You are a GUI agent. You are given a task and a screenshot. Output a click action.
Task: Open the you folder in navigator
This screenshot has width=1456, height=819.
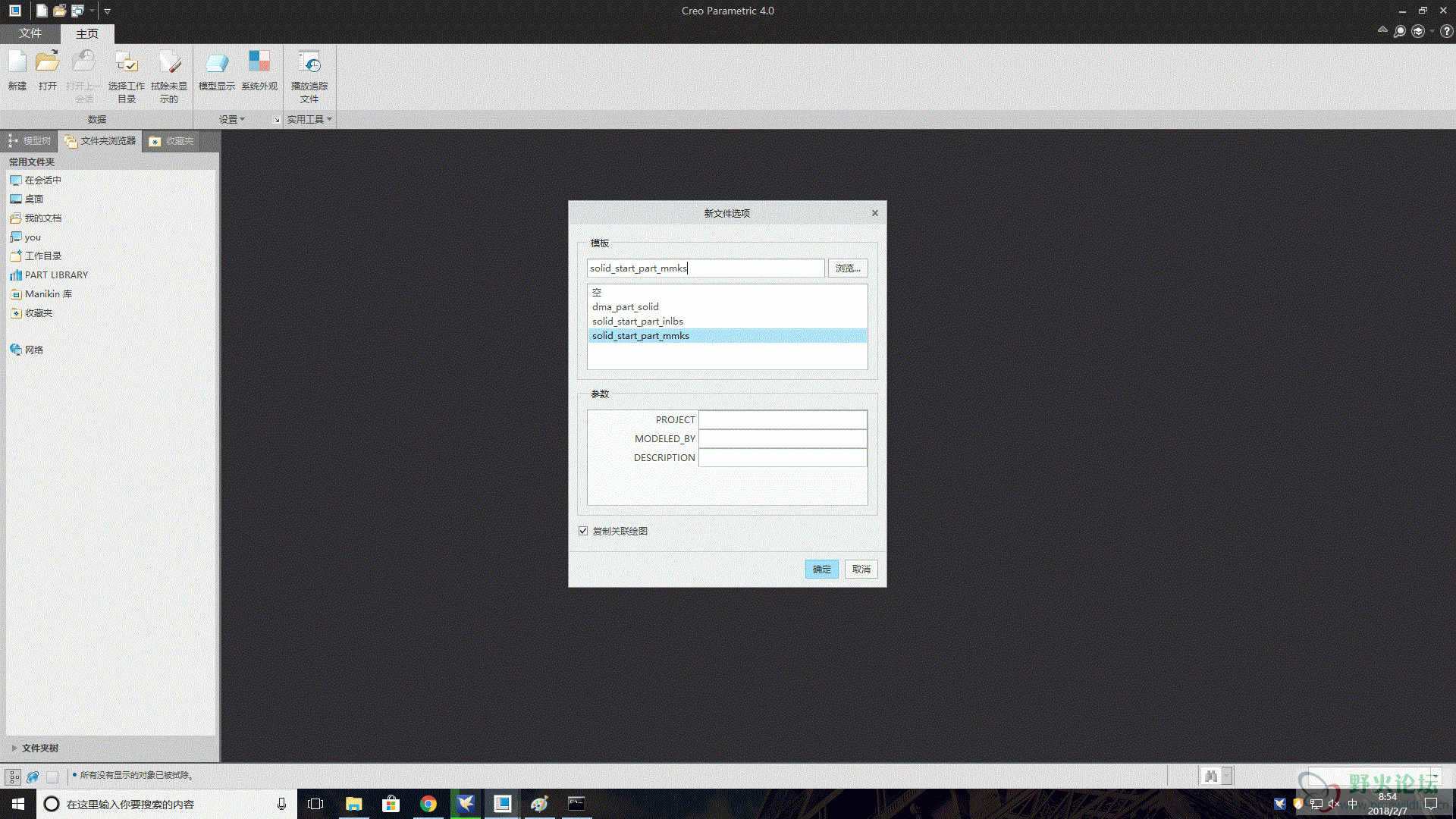25,237
